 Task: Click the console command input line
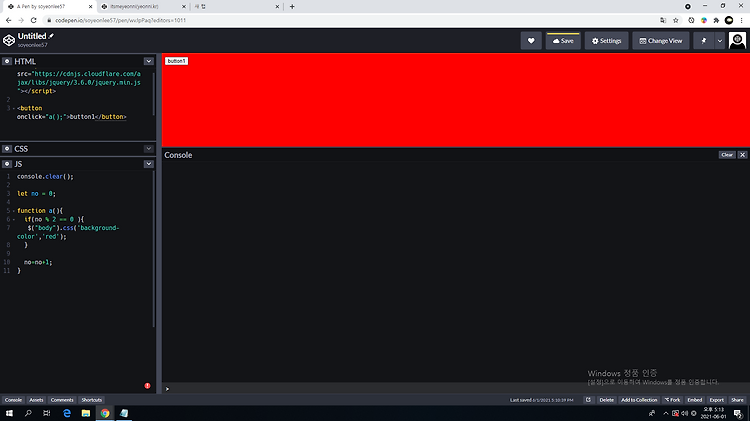[x=456, y=388]
